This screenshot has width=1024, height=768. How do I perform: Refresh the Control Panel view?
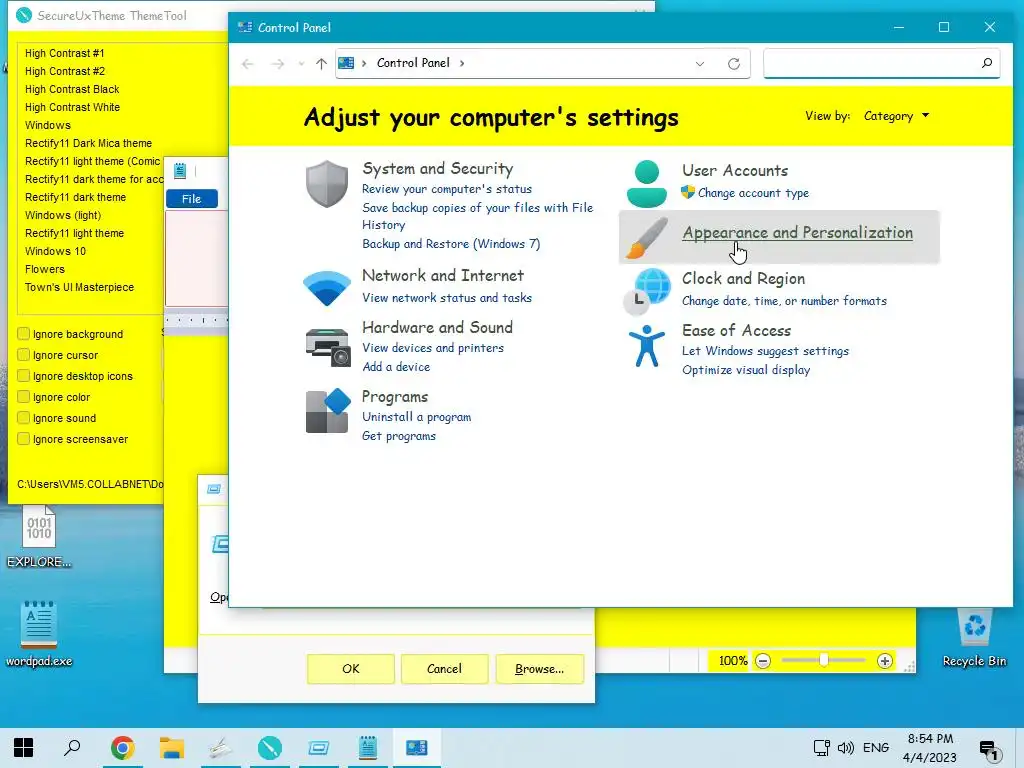click(x=734, y=63)
